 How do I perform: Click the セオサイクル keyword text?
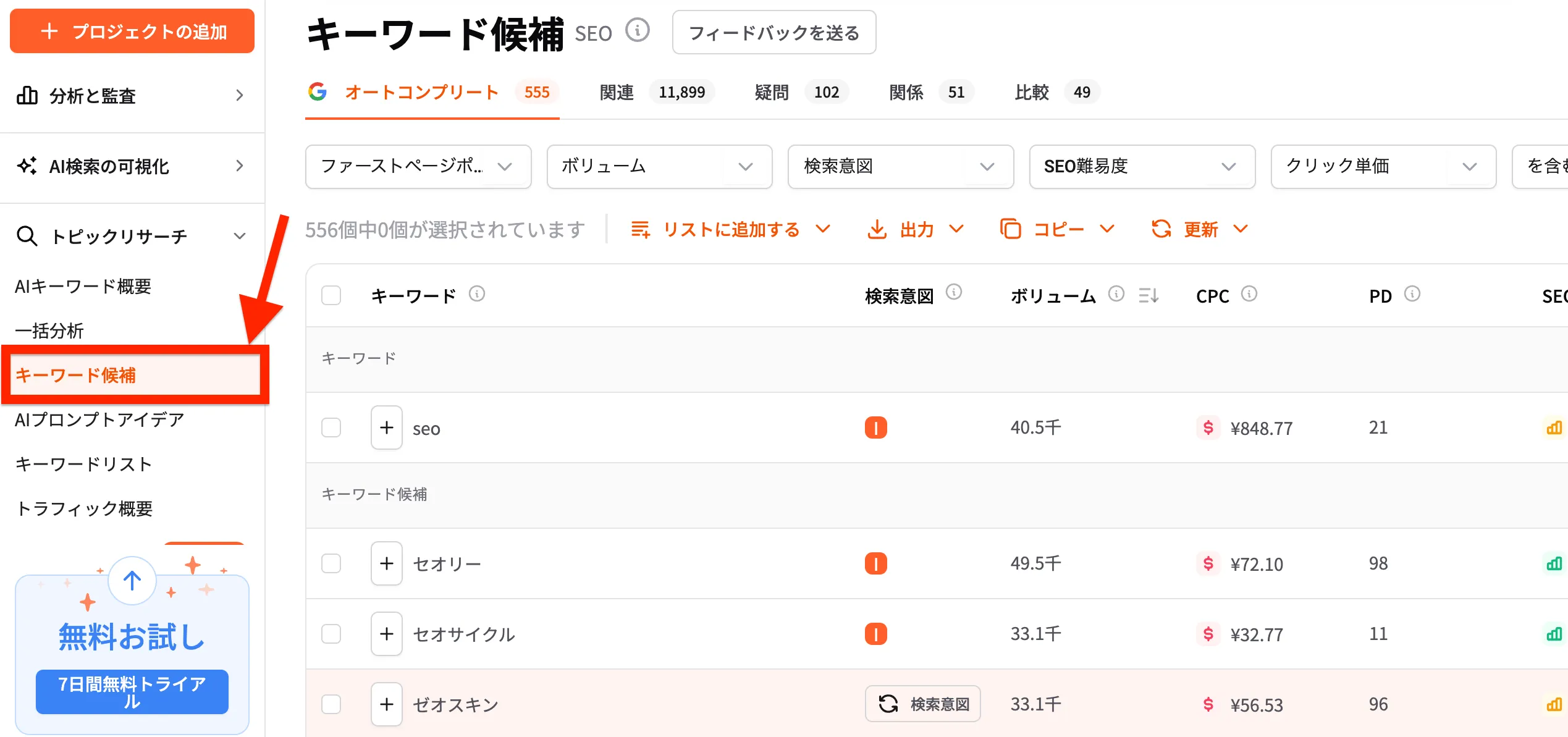(x=464, y=634)
